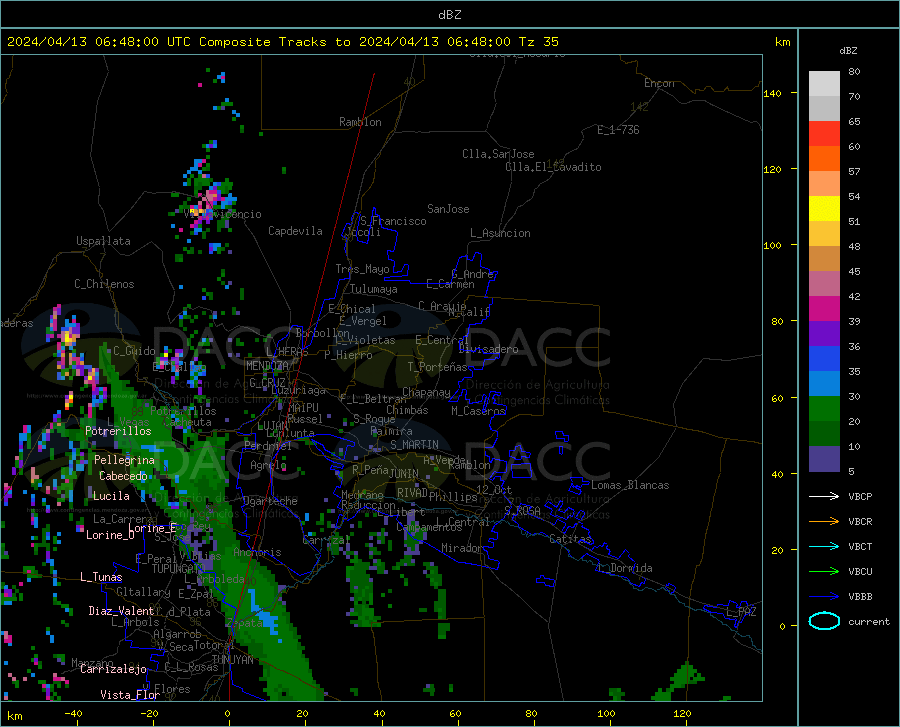Screen dimensions: 900x727
Task: Click the C_Chilenos place label
Action: pos(104,284)
